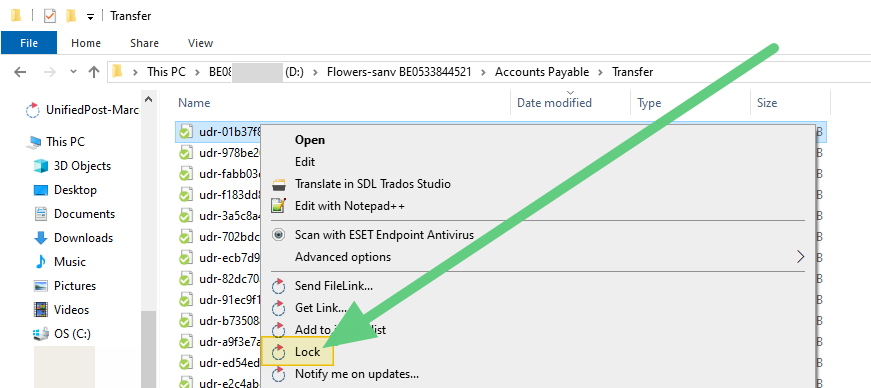Toggle the properties checkbox in title bar
Screen dimensions: 871x388
tap(50, 16)
